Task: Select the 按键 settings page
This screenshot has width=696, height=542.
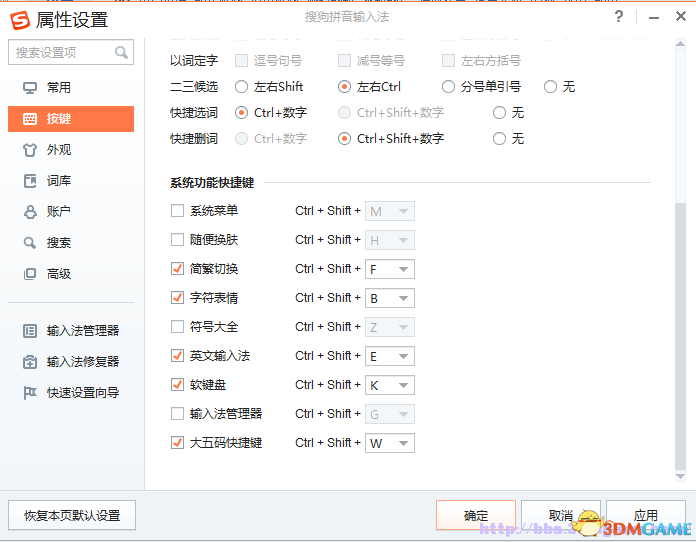Action: [x=71, y=119]
